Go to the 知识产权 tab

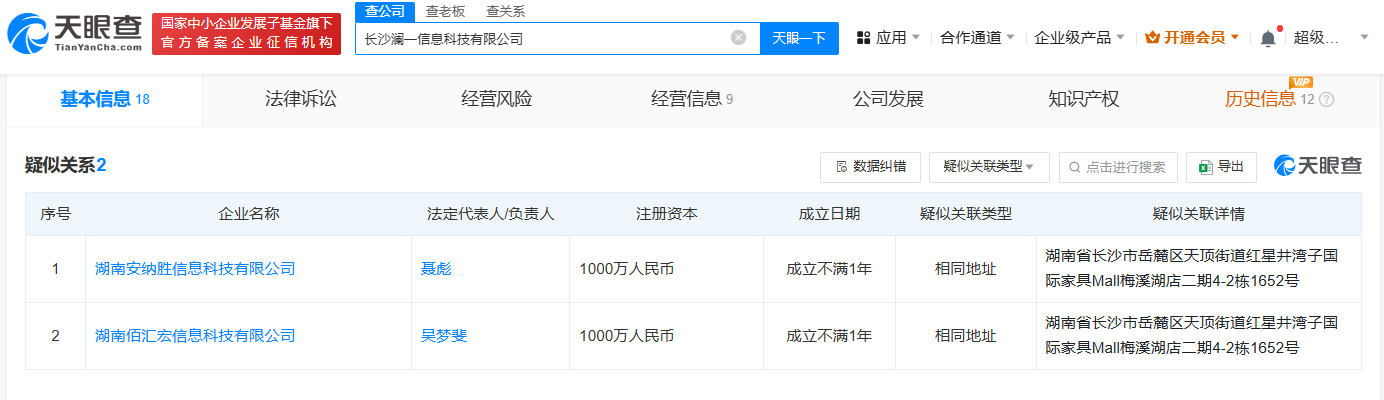pos(1083,99)
